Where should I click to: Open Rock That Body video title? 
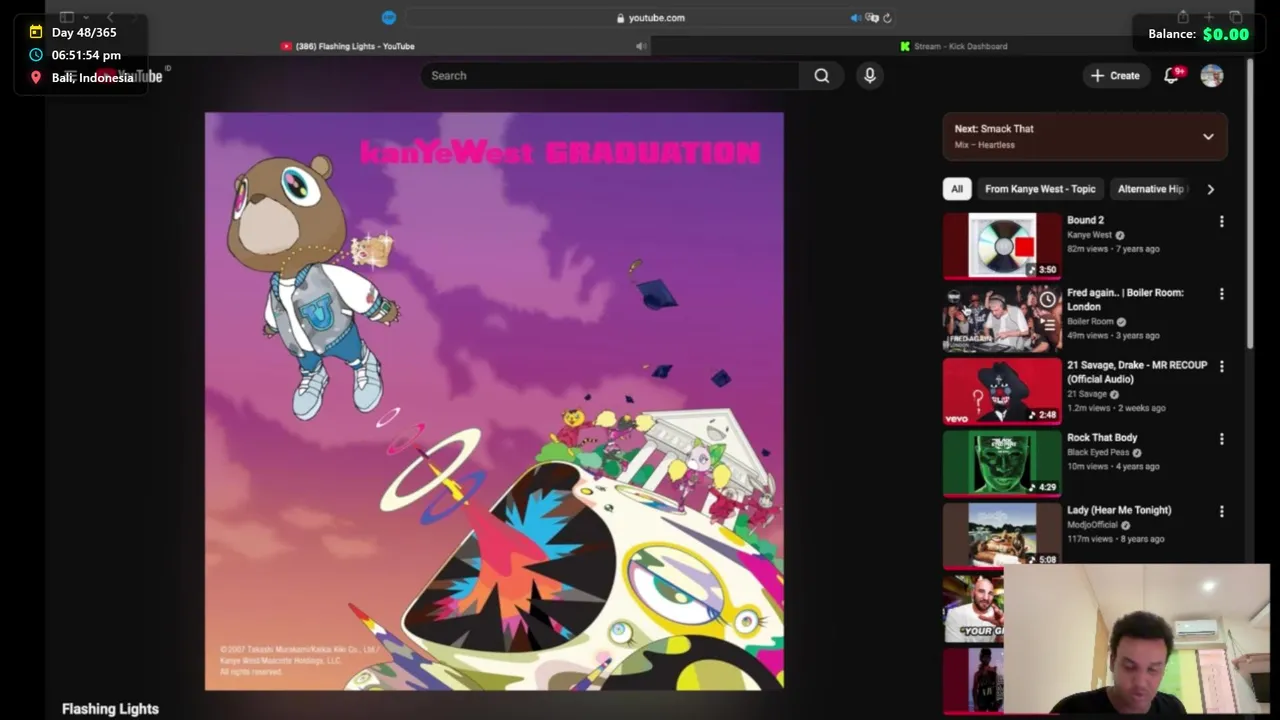pyautogui.click(x=1101, y=438)
